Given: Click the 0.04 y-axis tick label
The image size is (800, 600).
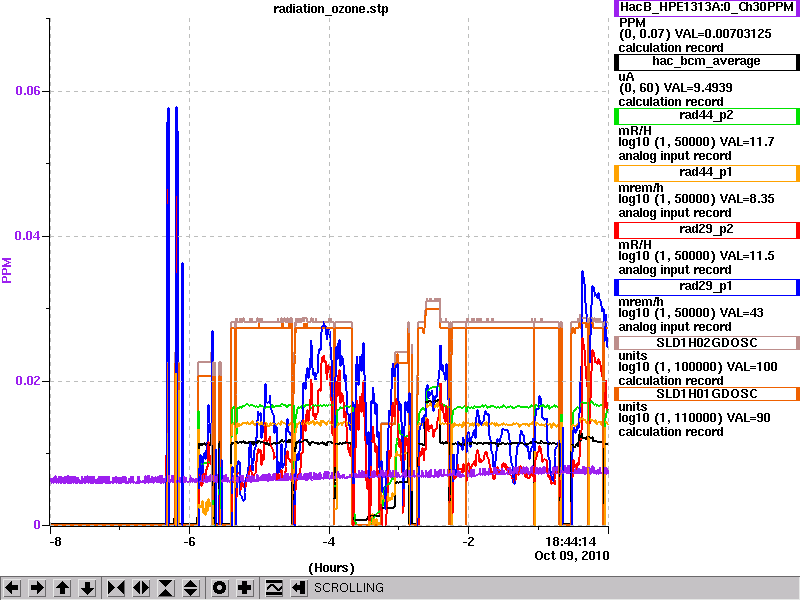Looking at the screenshot, I should click(x=28, y=236).
